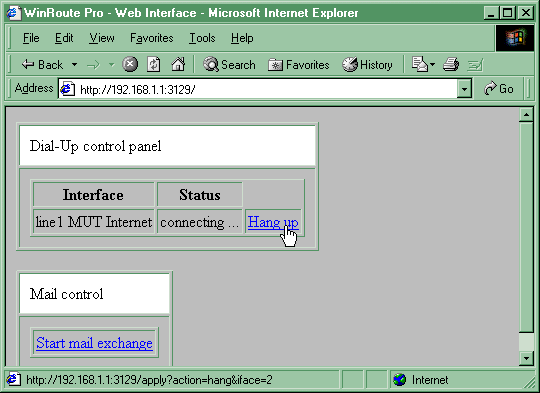Click the 'Mail control' heading
The image size is (540, 393).
(66, 294)
